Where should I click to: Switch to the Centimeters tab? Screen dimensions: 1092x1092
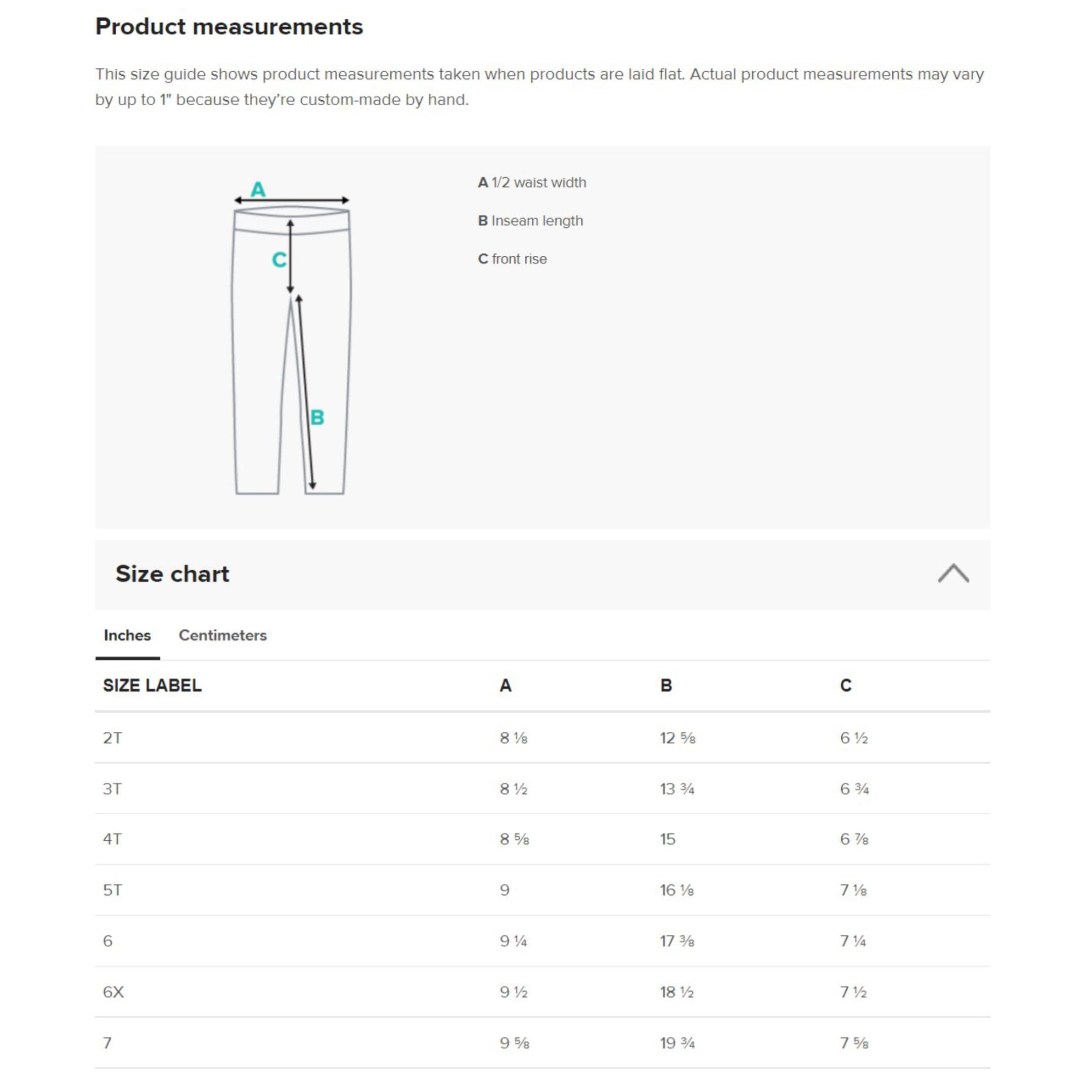tap(222, 635)
